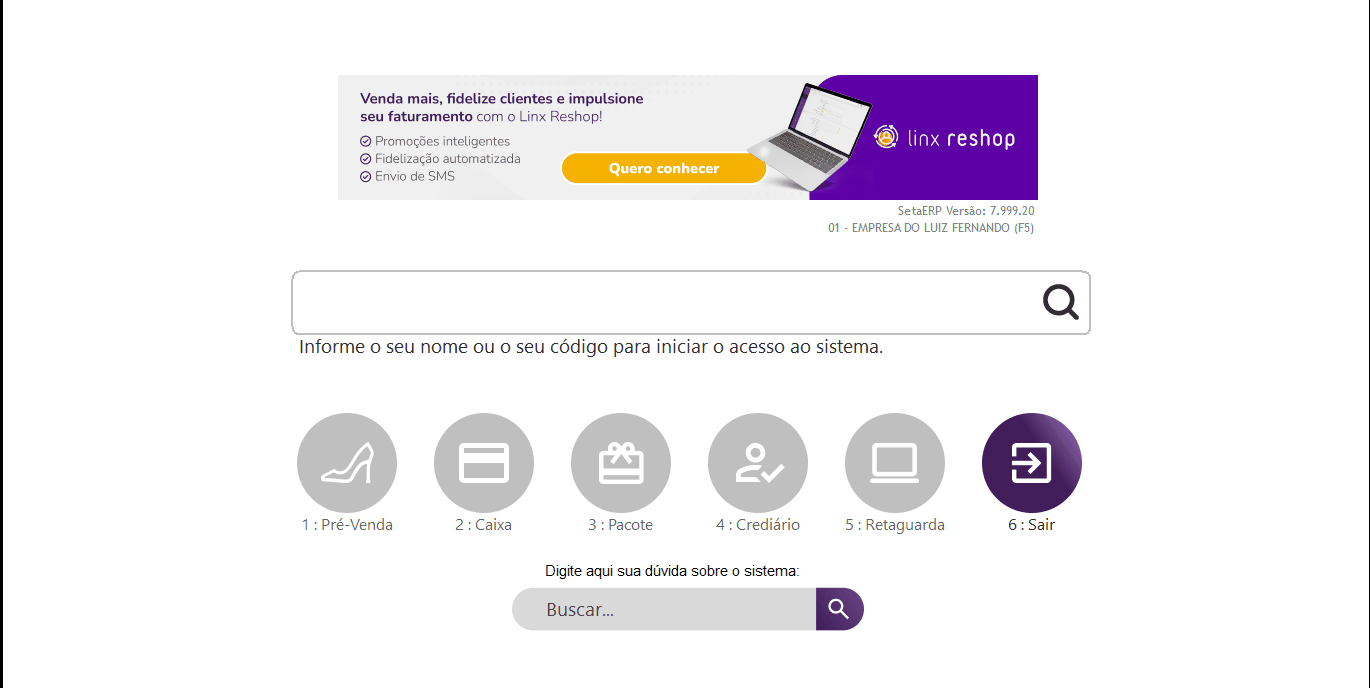Select the "2 : Caixa" text label
The image size is (1370, 688).
pyautogui.click(x=484, y=525)
